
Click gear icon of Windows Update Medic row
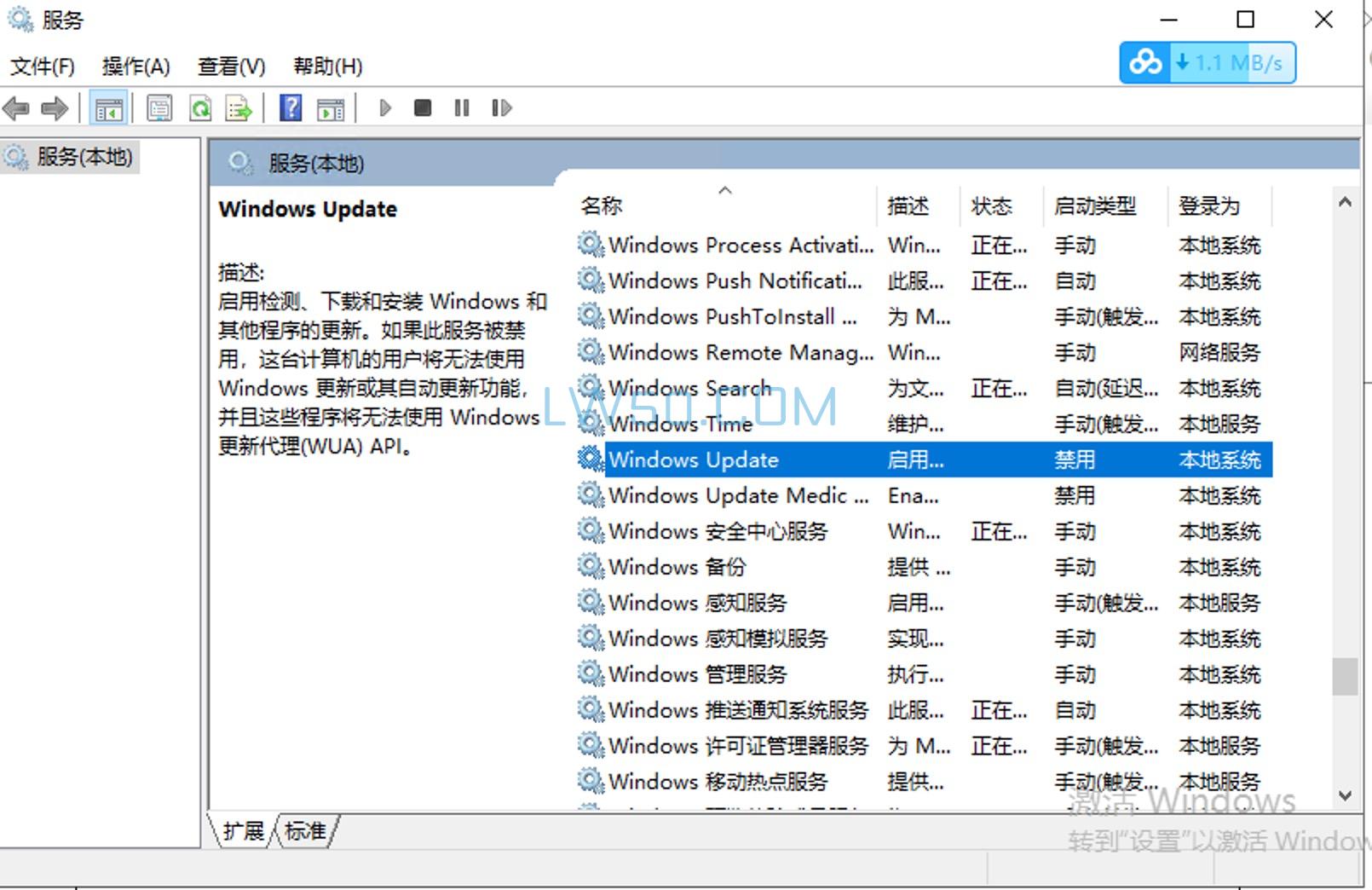pos(591,494)
